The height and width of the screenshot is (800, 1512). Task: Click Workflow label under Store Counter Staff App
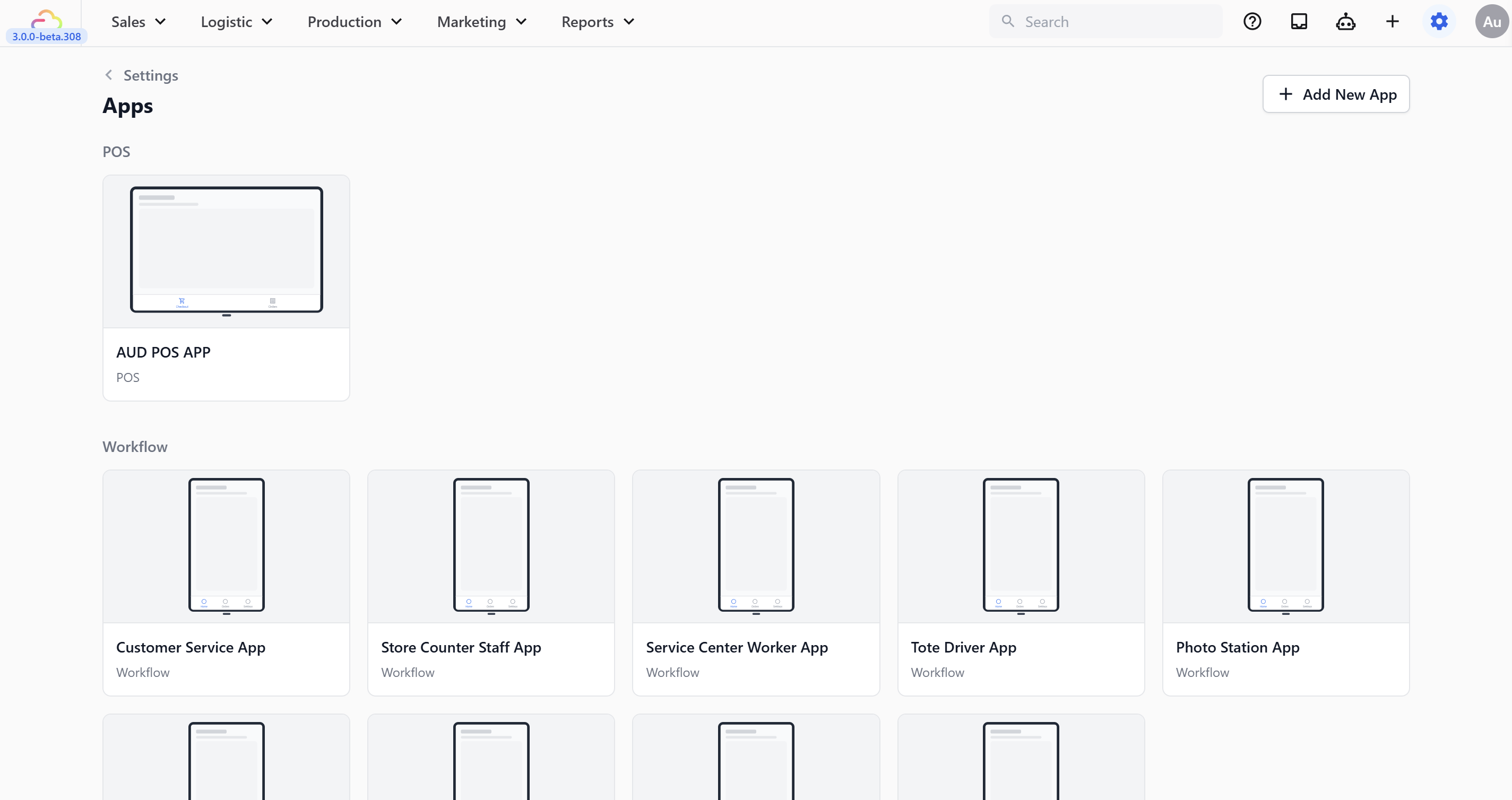pyautogui.click(x=408, y=673)
